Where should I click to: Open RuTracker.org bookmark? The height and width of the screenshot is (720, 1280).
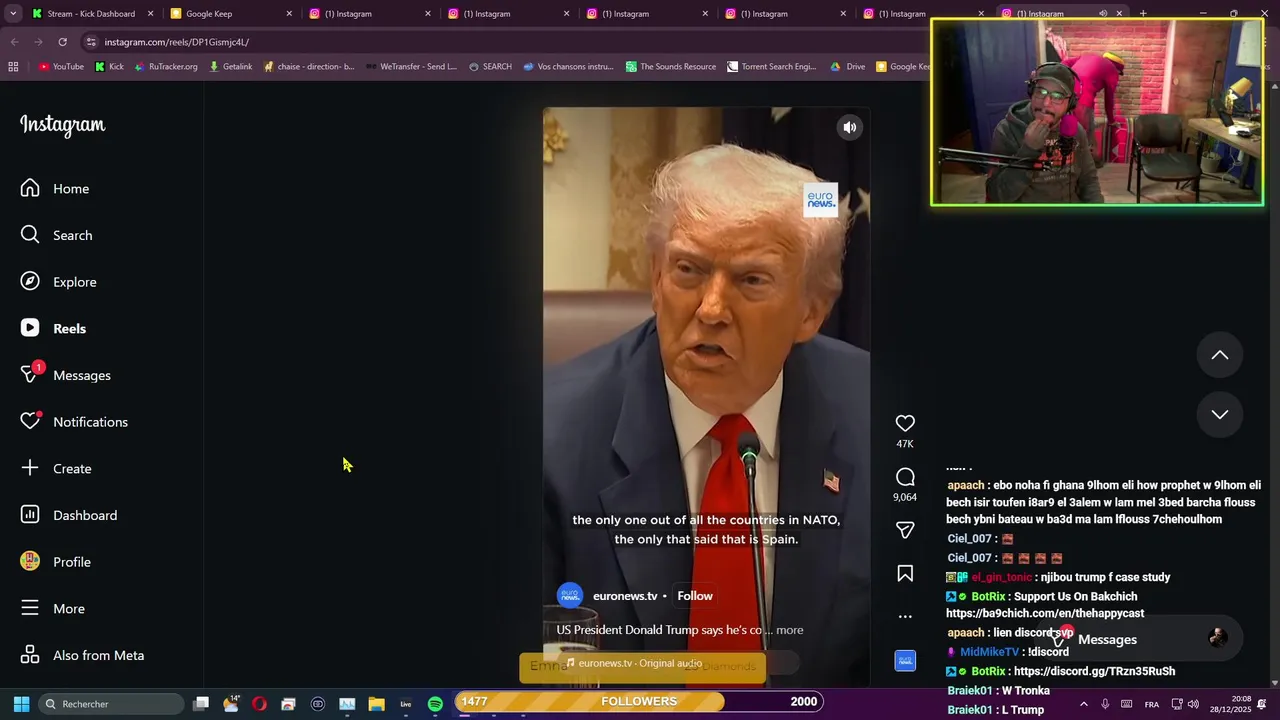166,67
